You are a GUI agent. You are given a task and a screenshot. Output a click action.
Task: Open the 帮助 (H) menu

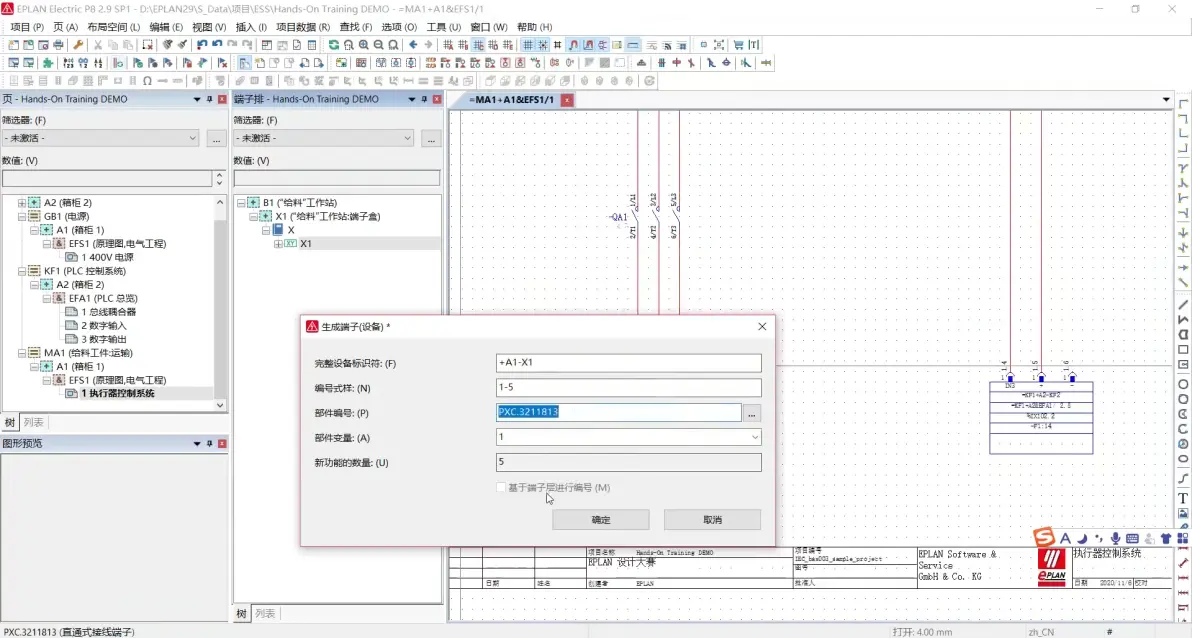tap(534, 27)
